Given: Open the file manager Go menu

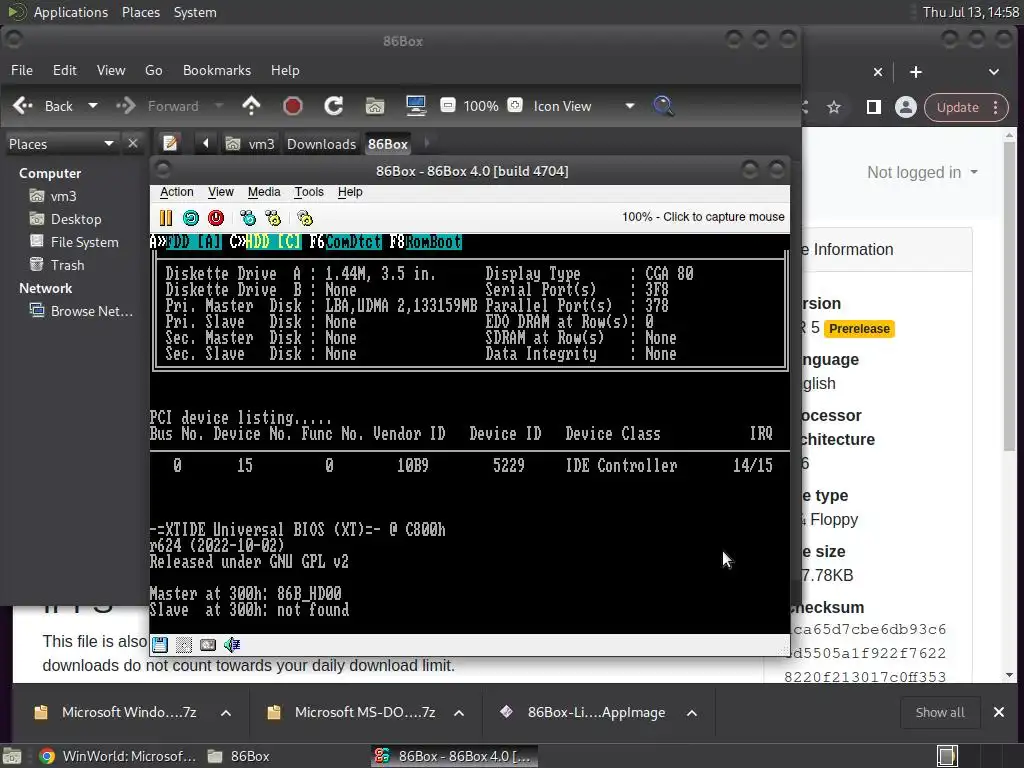Looking at the screenshot, I should [153, 70].
